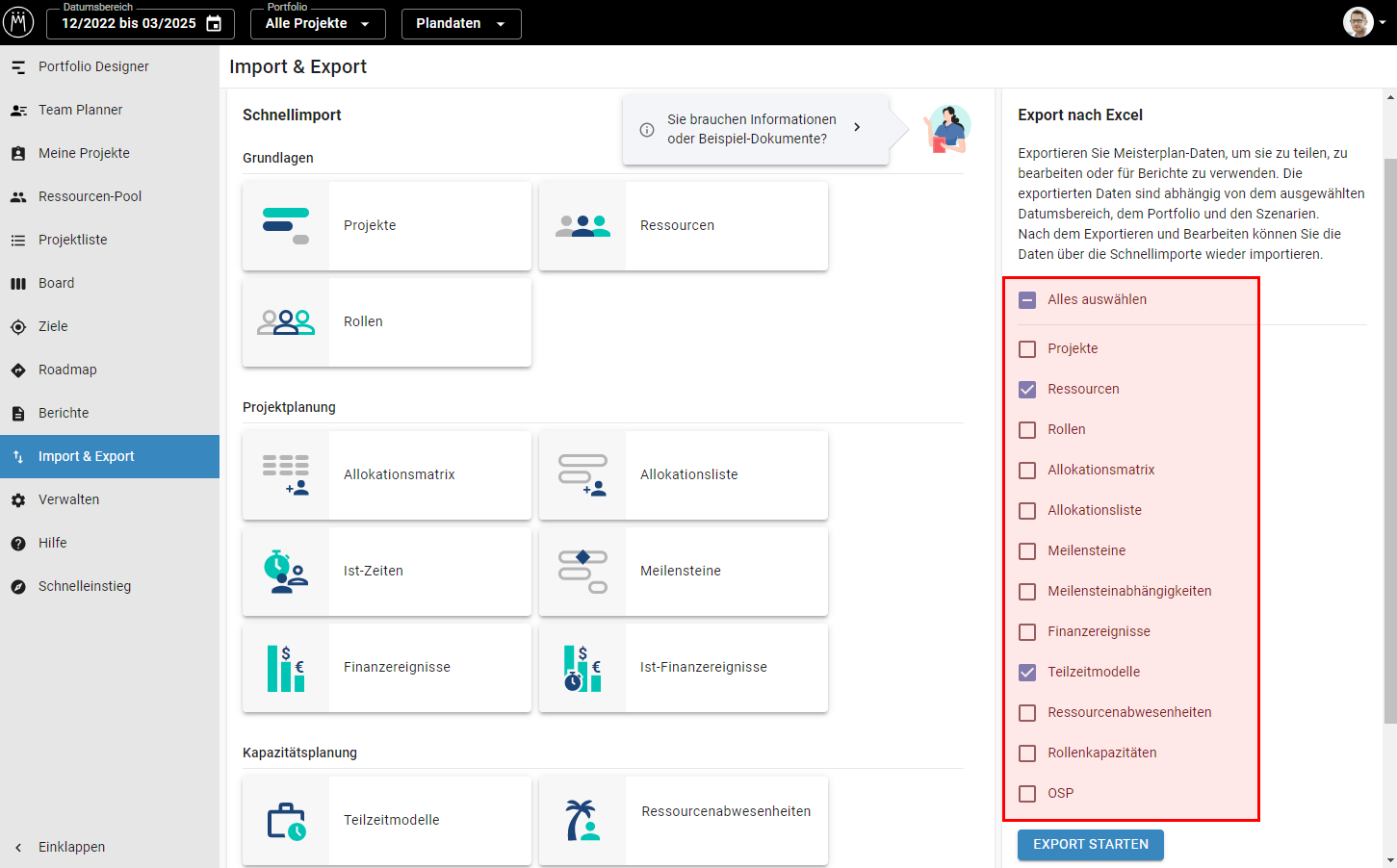Screen dimensions: 1397x868
Task: Click the Ist-Zeiten stopwatch icon
Action: click(x=286, y=572)
